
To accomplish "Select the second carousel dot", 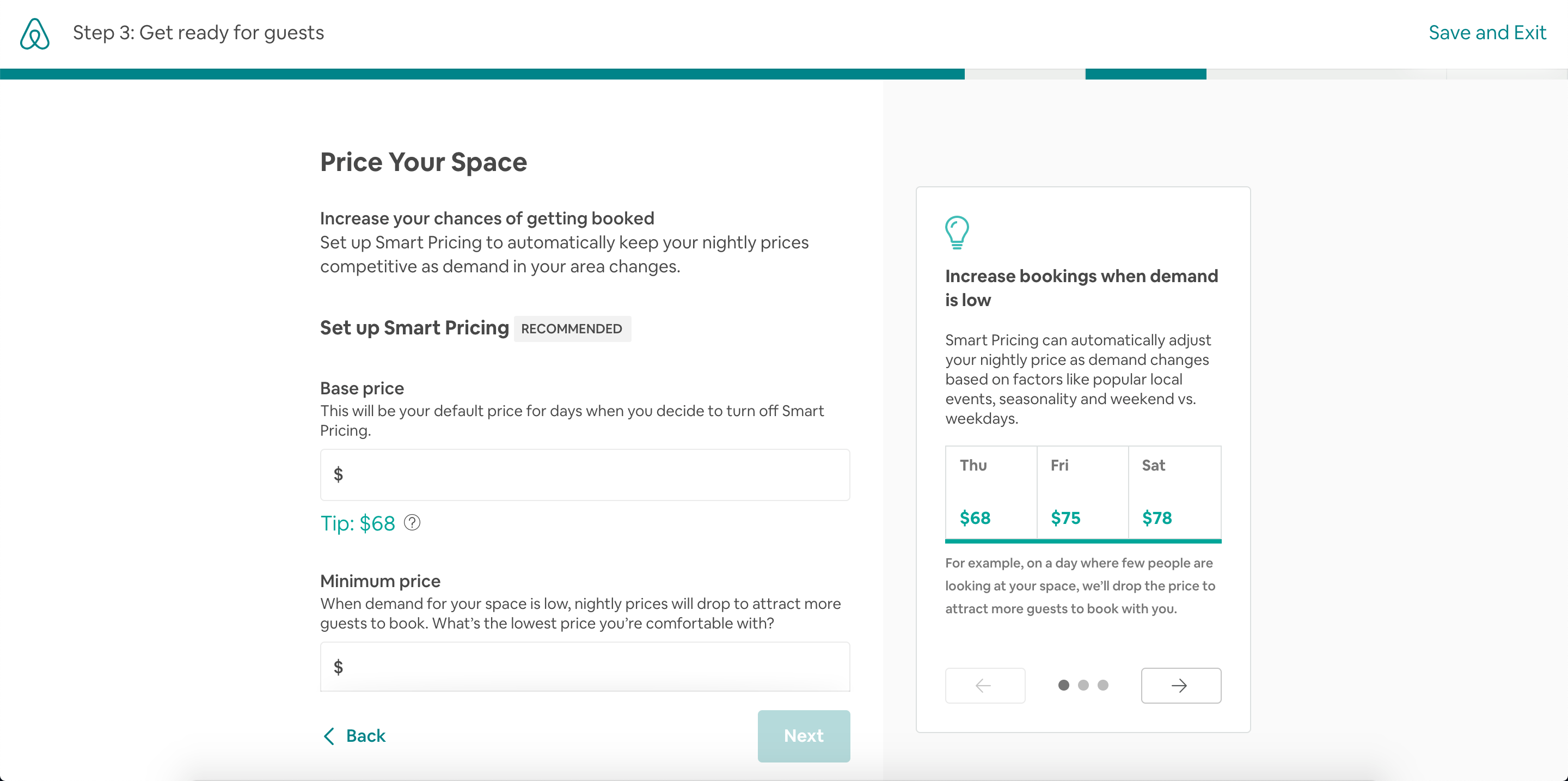I will click(x=1083, y=685).
